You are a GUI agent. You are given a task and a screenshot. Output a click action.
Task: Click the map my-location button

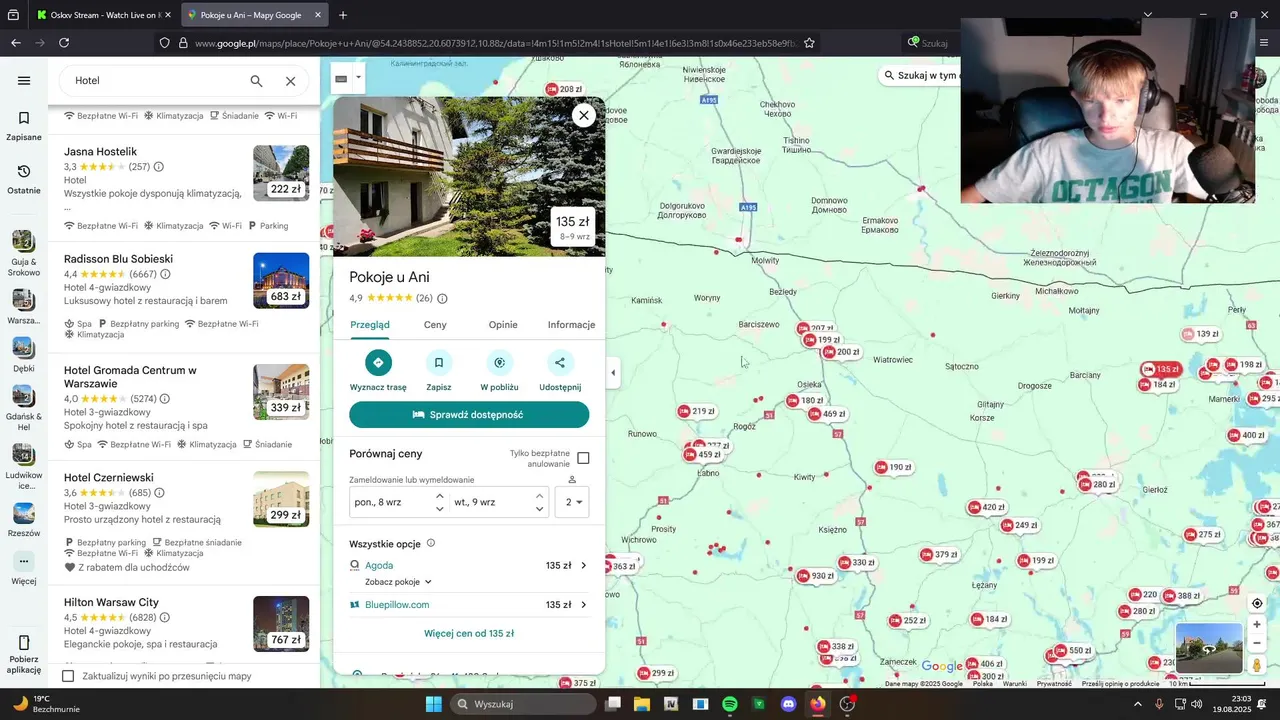[1257, 603]
